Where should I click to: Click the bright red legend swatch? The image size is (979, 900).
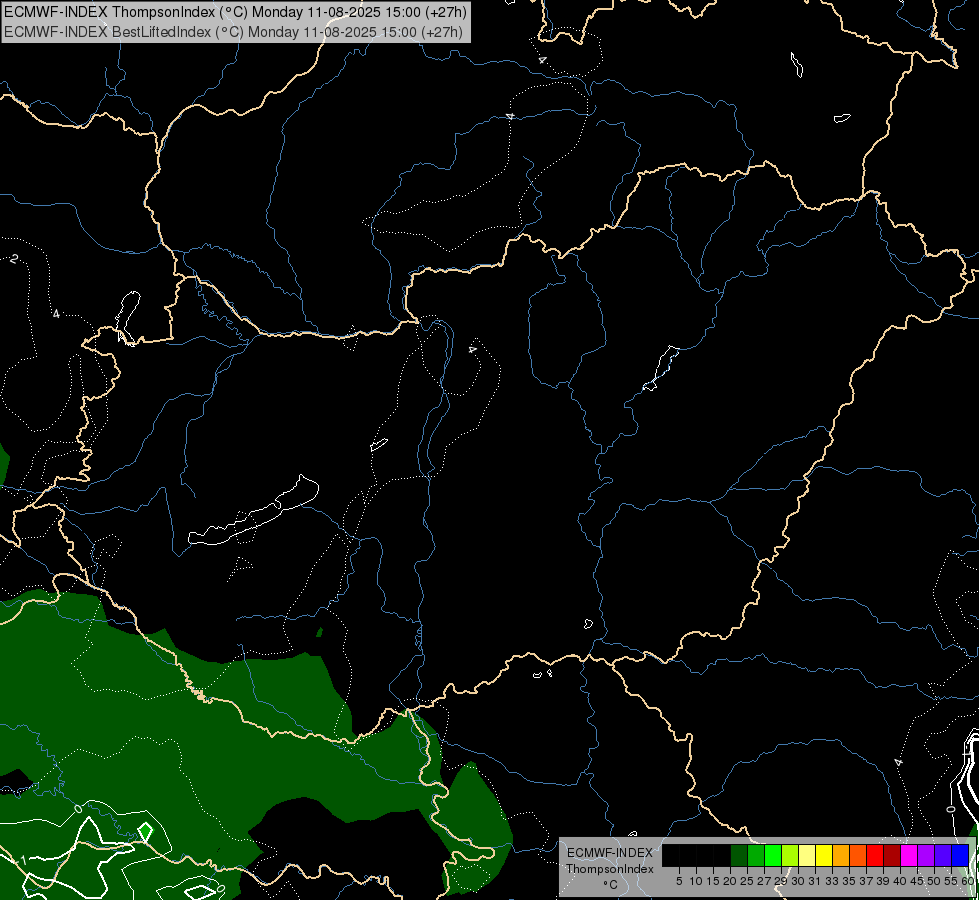[x=875, y=856]
